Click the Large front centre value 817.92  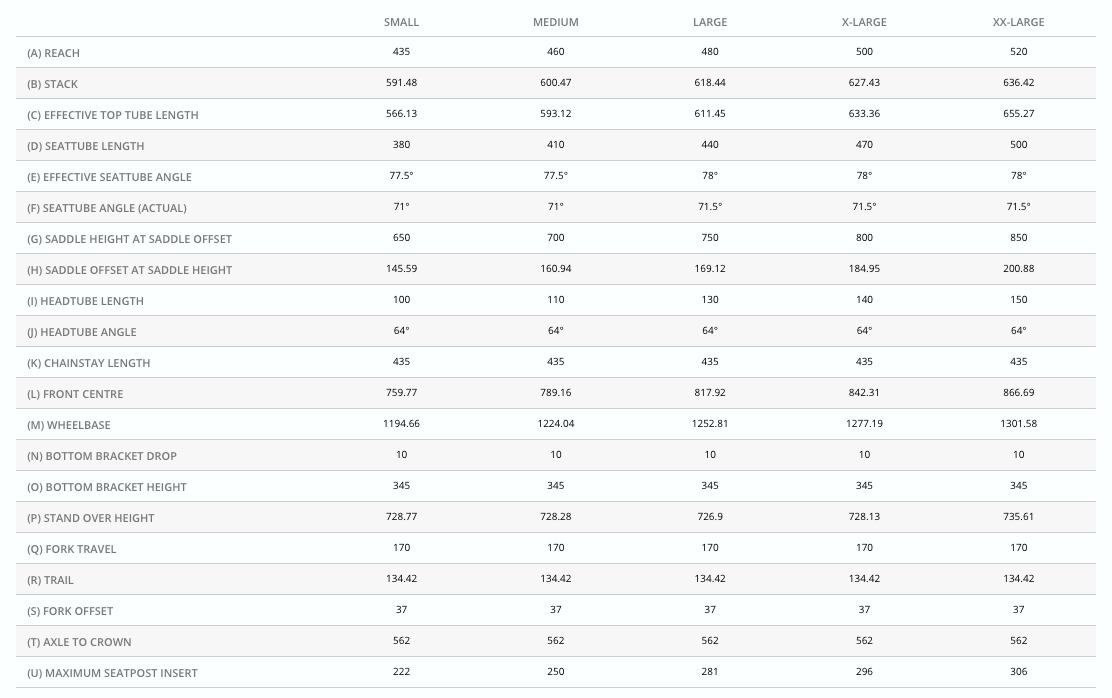coord(710,393)
